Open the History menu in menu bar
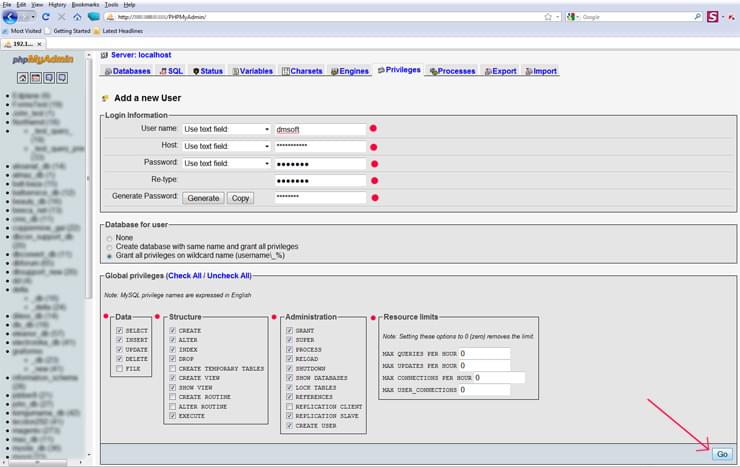The width and height of the screenshot is (740, 467). [57, 5]
